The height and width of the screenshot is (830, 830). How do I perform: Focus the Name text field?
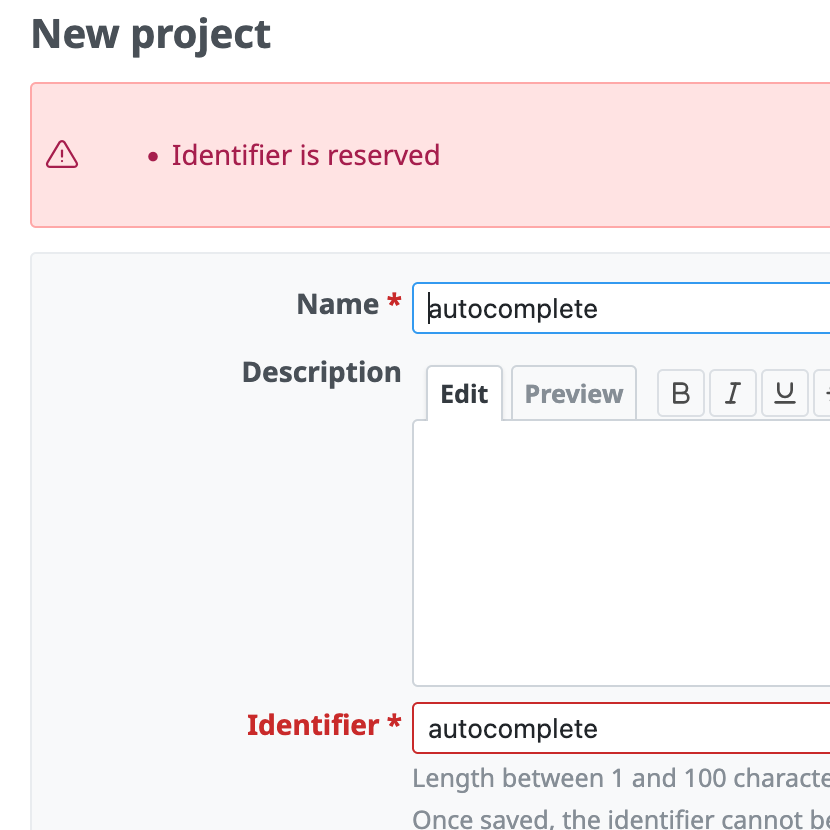click(x=620, y=308)
